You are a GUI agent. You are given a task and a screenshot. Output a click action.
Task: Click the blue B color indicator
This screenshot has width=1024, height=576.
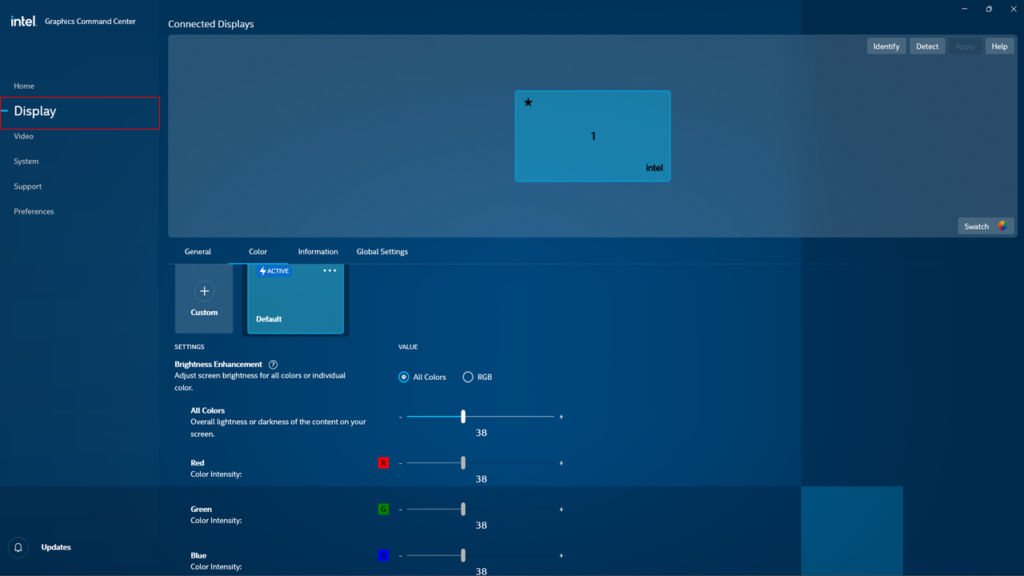[x=383, y=556]
